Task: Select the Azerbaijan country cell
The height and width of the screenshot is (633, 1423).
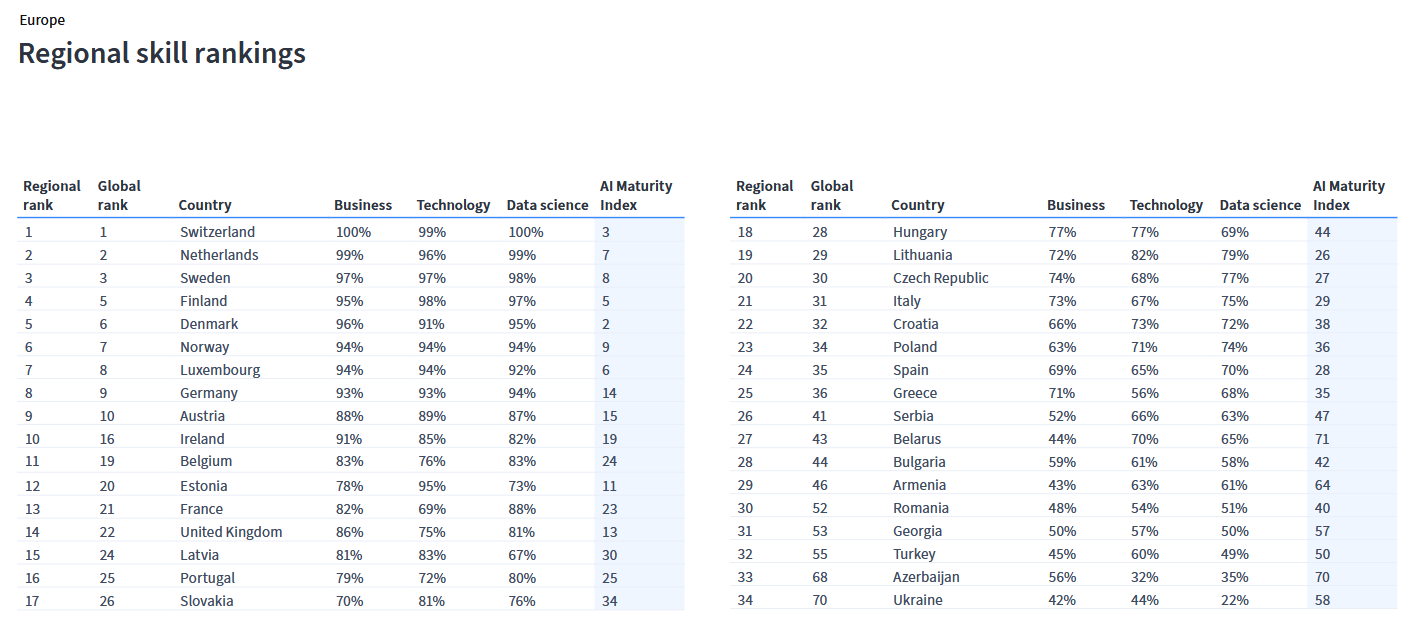Action: 926,577
